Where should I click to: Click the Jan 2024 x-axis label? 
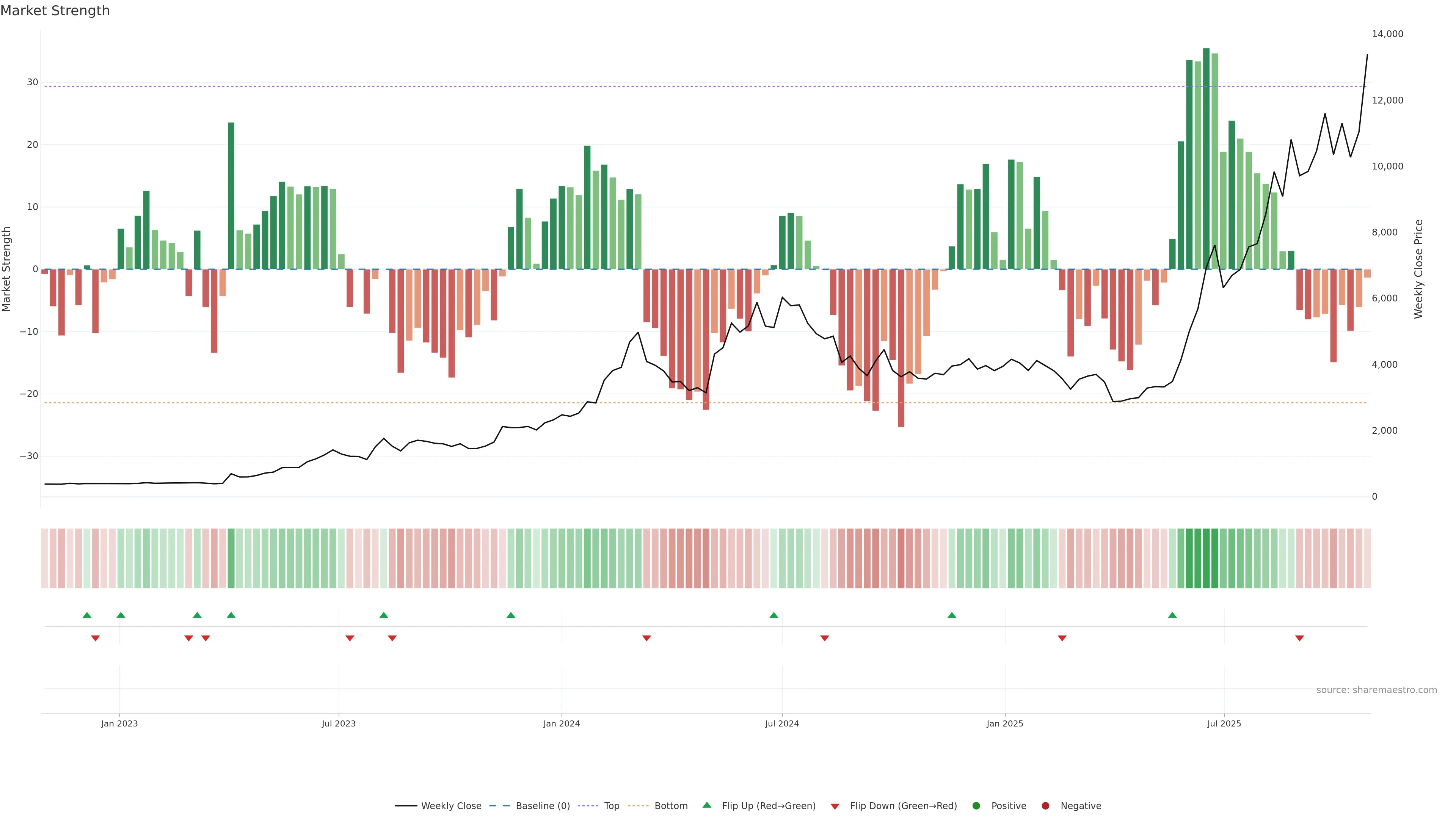coord(561,723)
